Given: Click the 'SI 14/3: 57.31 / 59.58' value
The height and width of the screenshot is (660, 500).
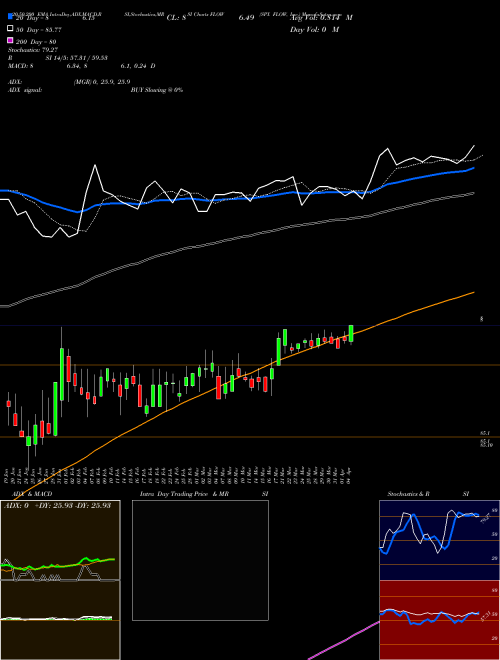Looking at the screenshot, I should pyautogui.click(x=77, y=58).
